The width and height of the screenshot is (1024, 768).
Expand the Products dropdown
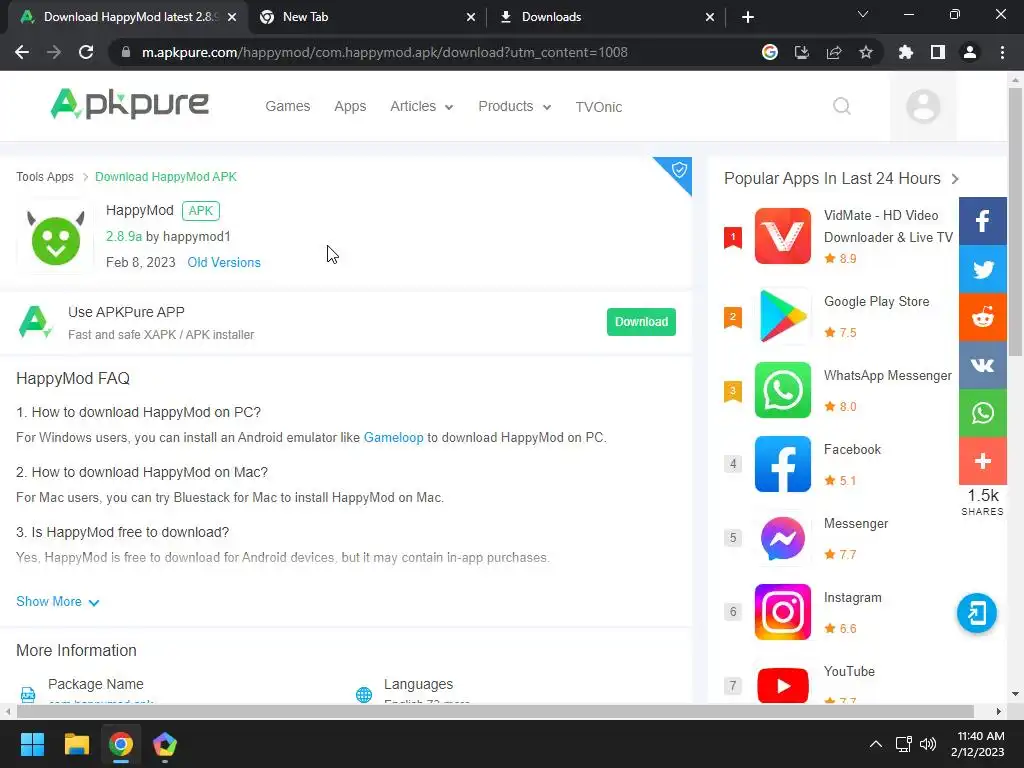click(x=515, y=106)
